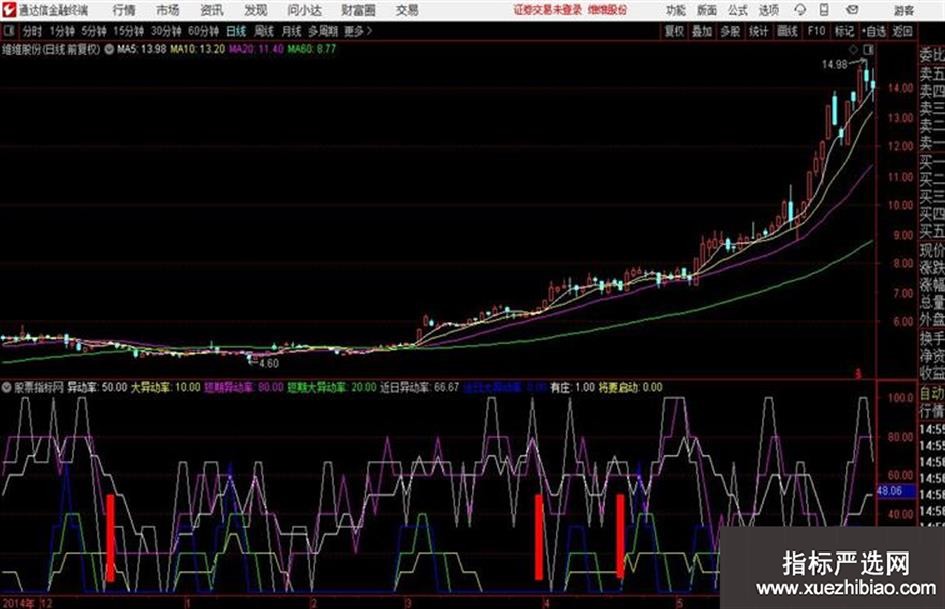Switch to the 30分钟 period tab

pos(166,31)
